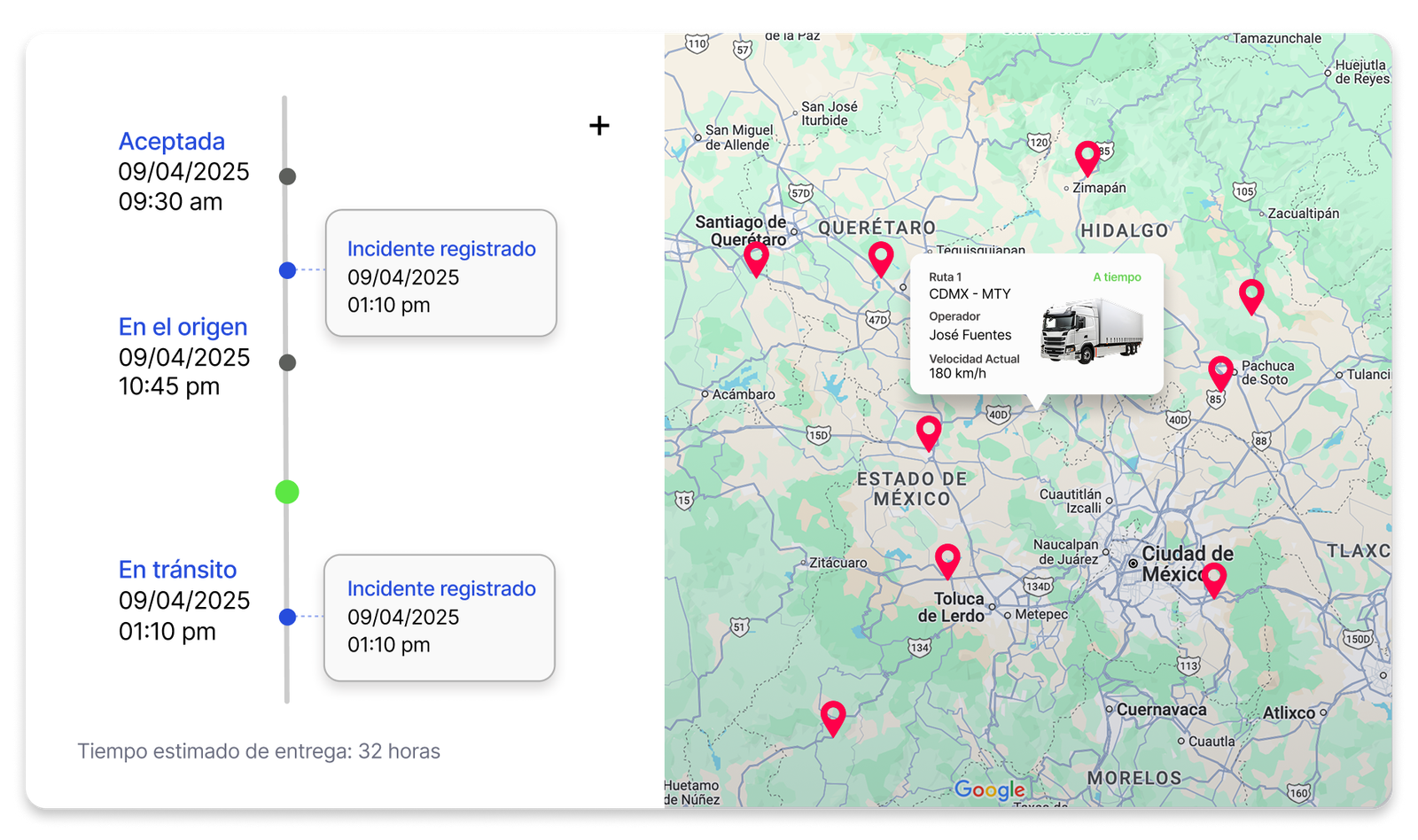Image resolution: width=1418 pixels, height=840 pixels.
Task: Click the Aceptada status label
Action: [172, 142]
